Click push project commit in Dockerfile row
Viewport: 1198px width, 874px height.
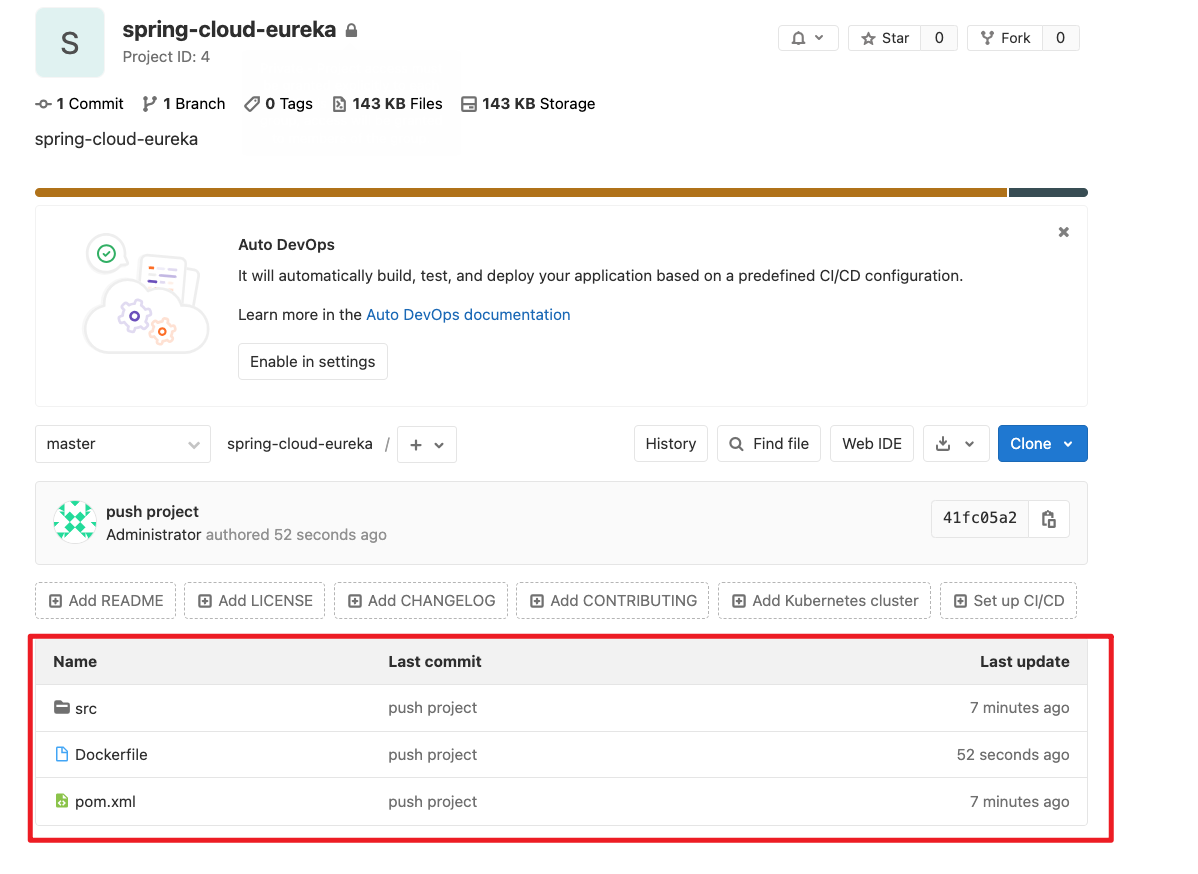(x=432, y=755)
